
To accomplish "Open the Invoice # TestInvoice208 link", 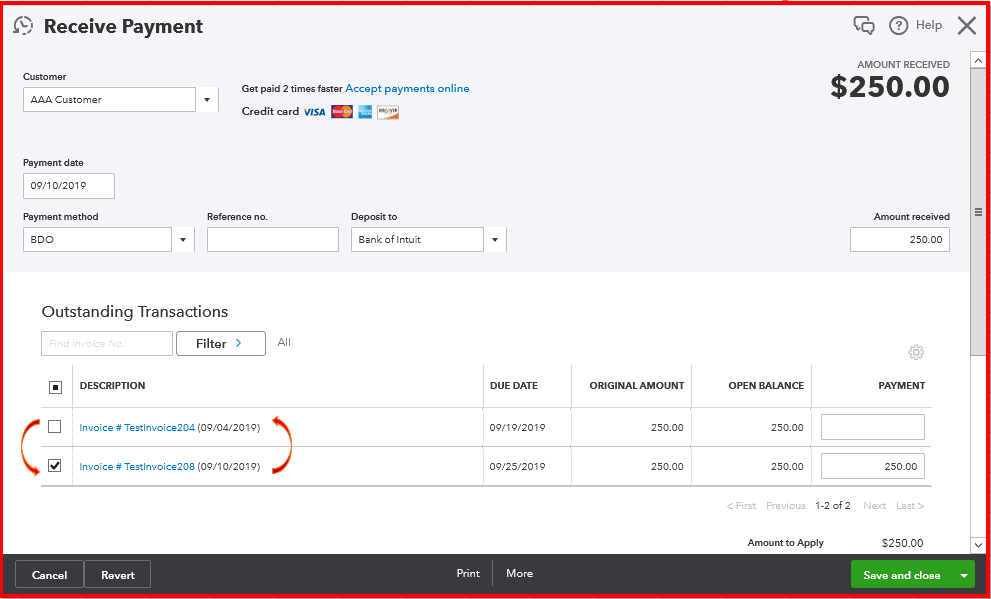I will (x=137, y=467).
